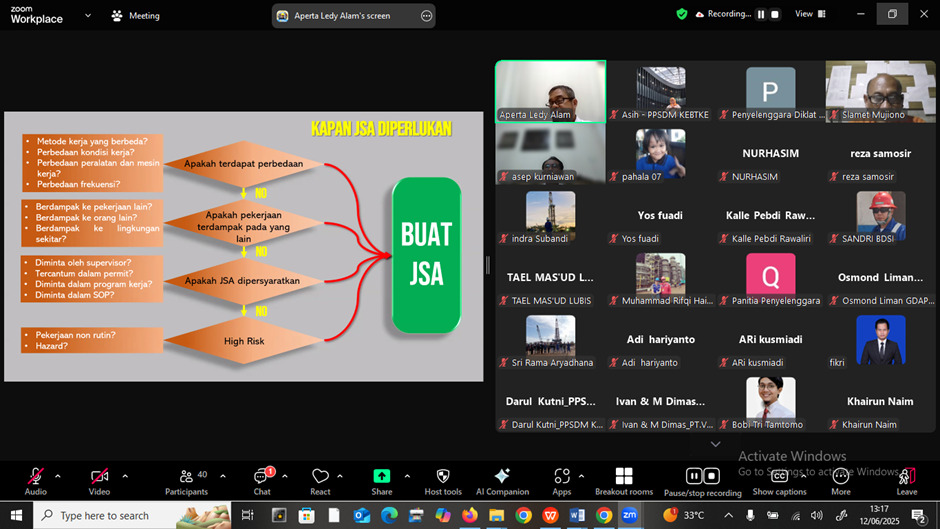Stop recording from top bar
The image size is (940, 529).
tap(775, 14)
